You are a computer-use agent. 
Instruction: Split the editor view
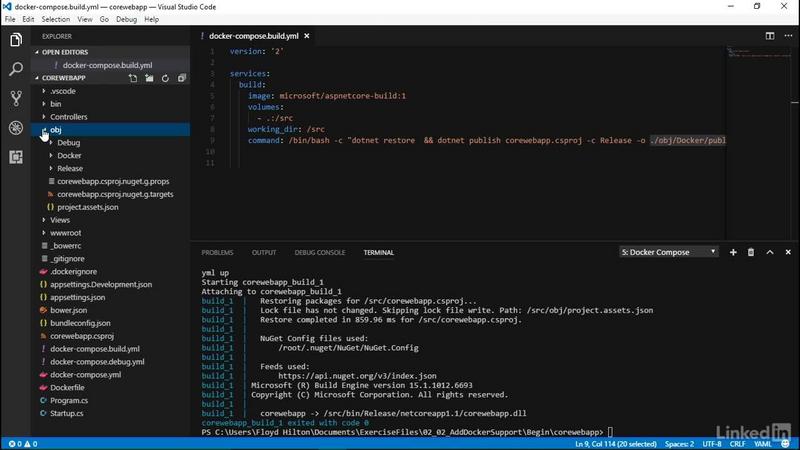[770, 36]
